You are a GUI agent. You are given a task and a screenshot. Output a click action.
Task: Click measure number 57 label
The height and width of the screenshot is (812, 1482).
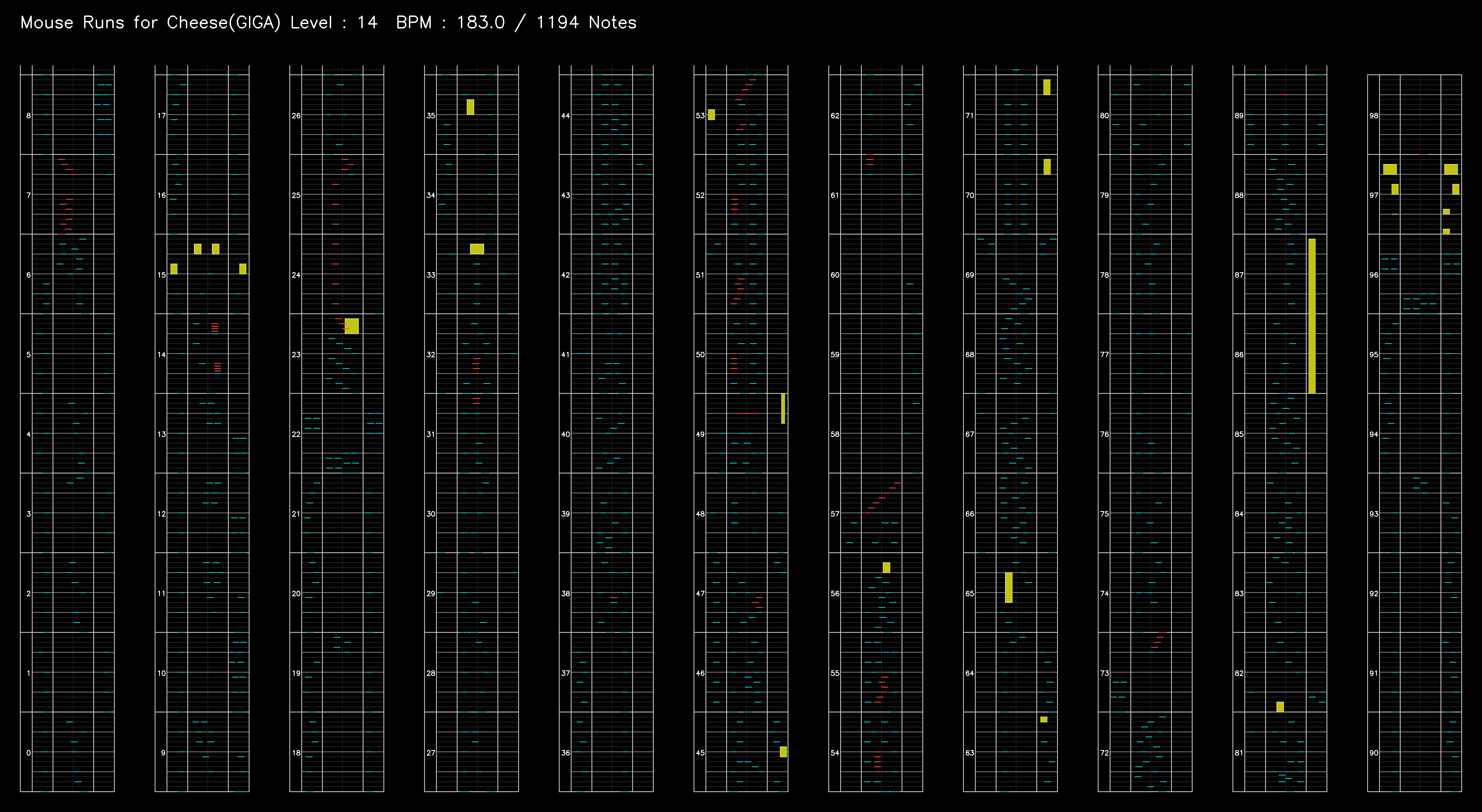point(835,514)
